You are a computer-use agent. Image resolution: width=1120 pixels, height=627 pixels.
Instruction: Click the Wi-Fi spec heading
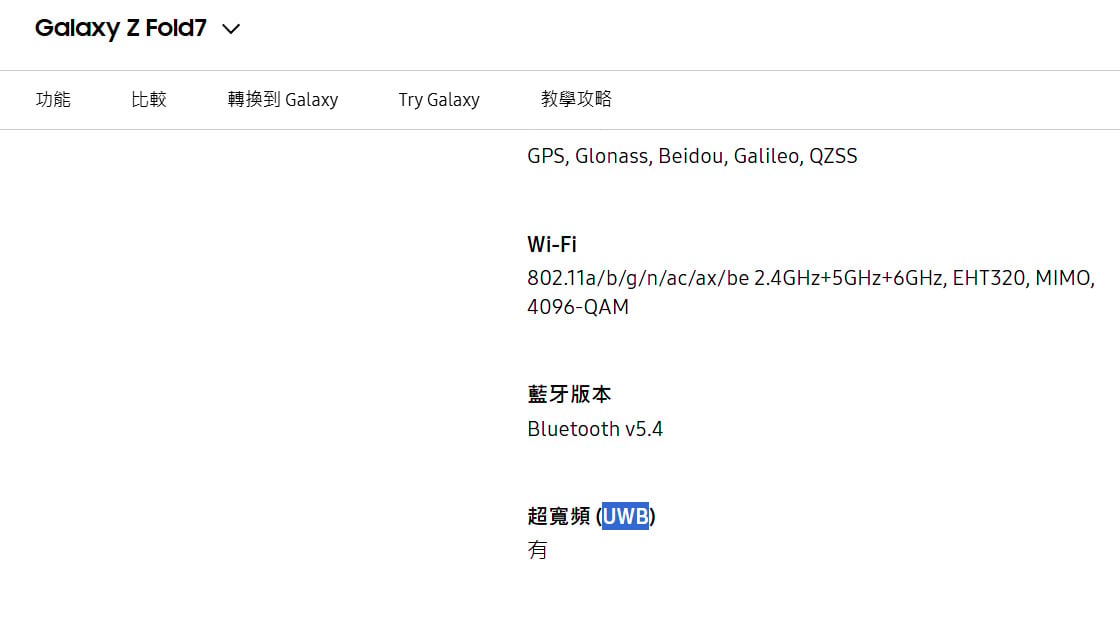tap(551, 244)
